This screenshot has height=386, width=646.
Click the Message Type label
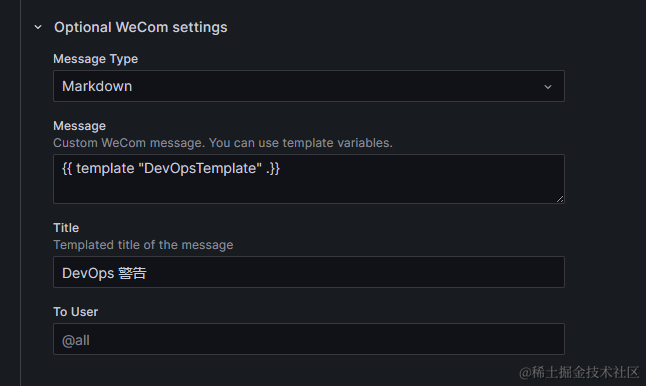pos(96,59)
